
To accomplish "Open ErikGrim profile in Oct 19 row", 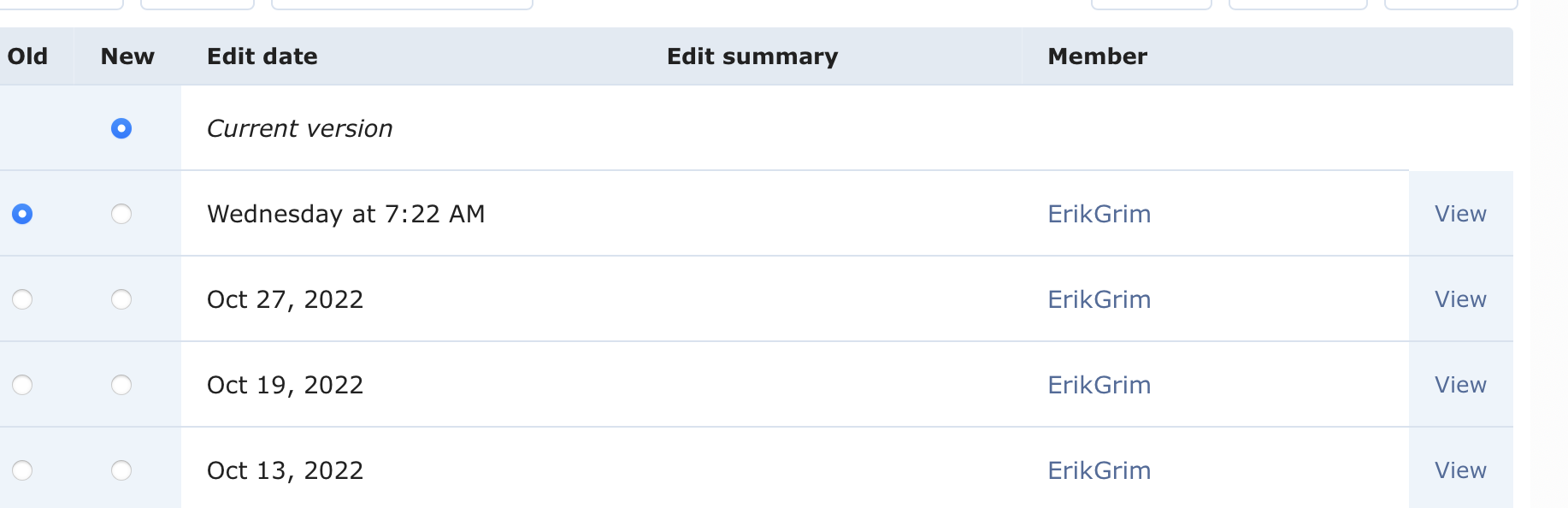I will (1099, 385).
